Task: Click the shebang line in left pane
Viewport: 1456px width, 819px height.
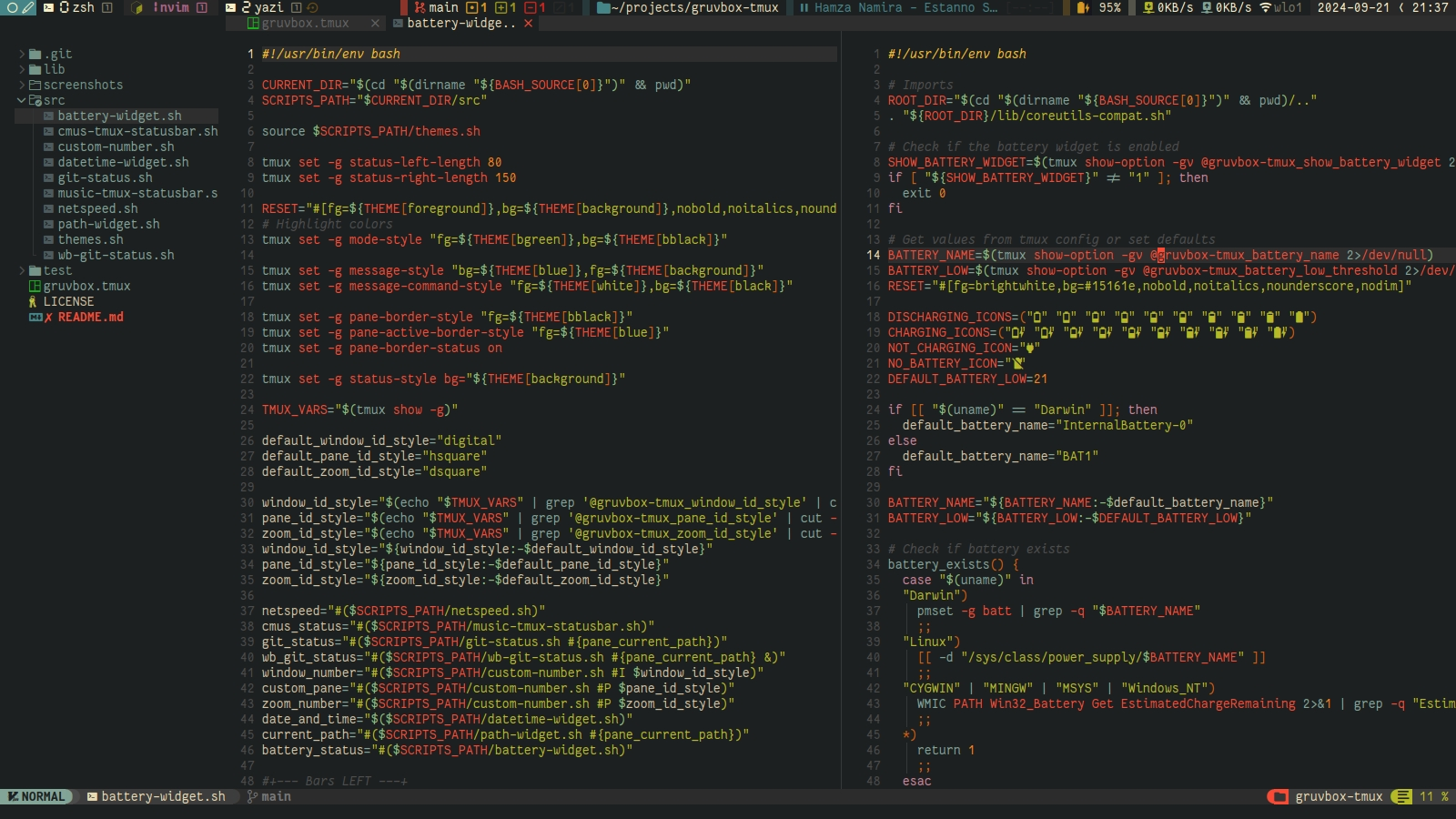Action: [330, 54]
